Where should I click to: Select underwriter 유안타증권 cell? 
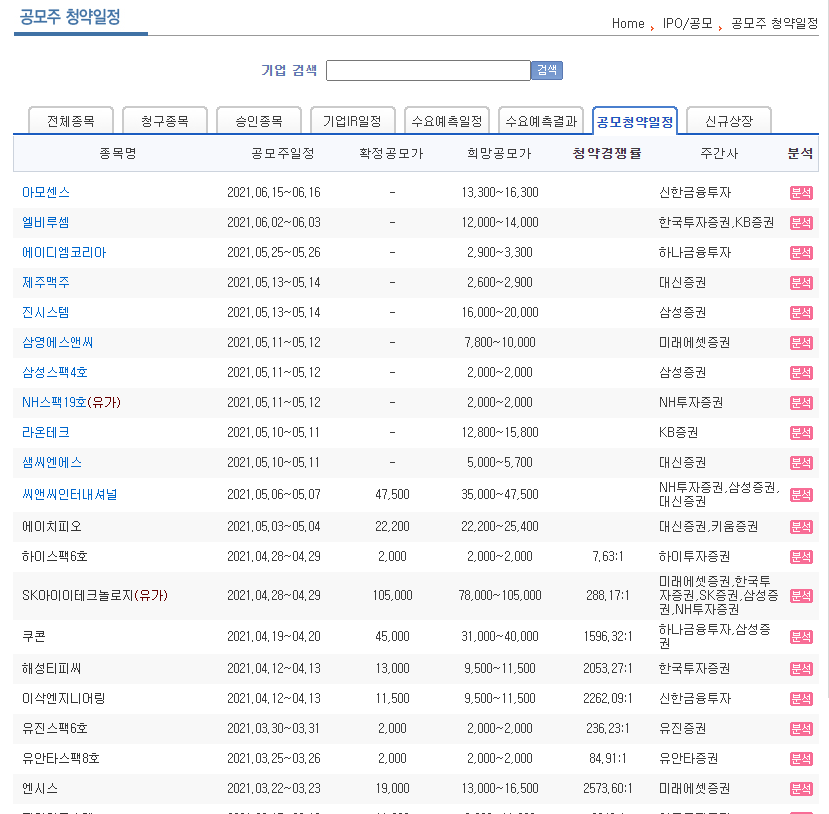[688, 758]
